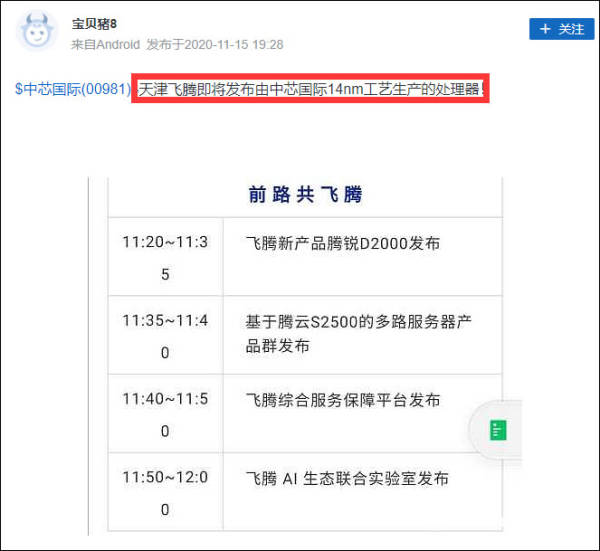600x551 pixels.
Task: Click the 飞腾综合服务保障平台发布 row text
Action: [x=343, y=400]
